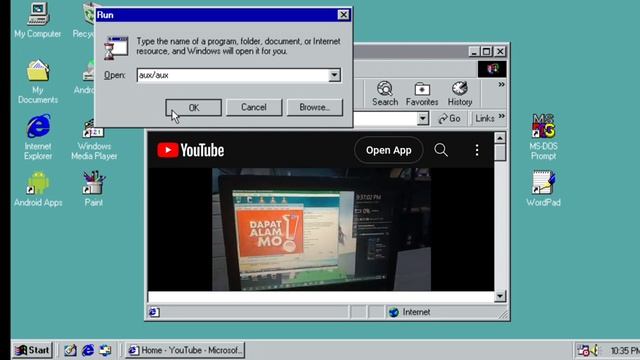This screenshot has width=640, height=360.
Task: Click browser scrollbar up arrow
Action: pos(500,138)
